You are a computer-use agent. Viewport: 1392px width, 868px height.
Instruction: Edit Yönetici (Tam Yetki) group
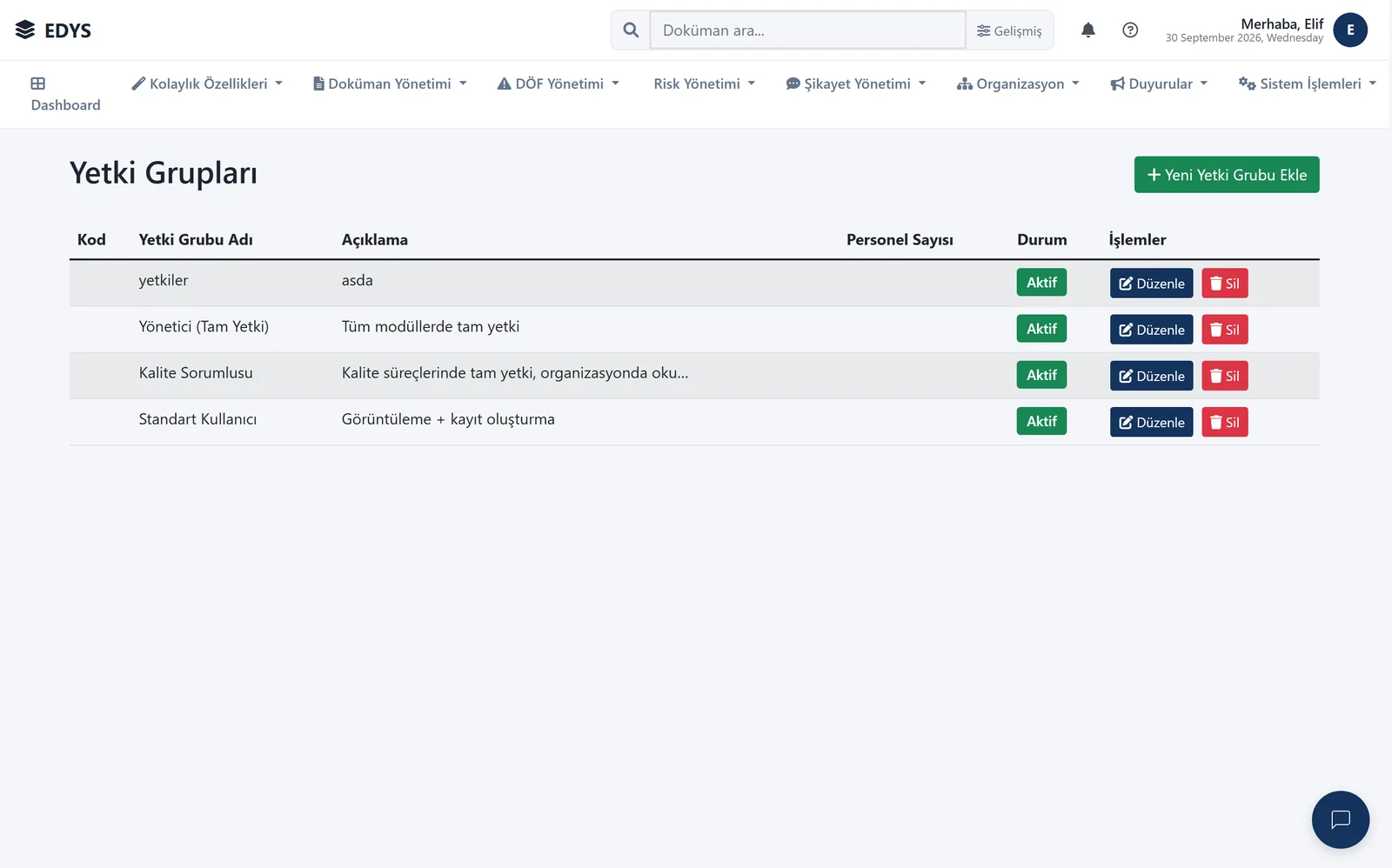coord(1151,330)
